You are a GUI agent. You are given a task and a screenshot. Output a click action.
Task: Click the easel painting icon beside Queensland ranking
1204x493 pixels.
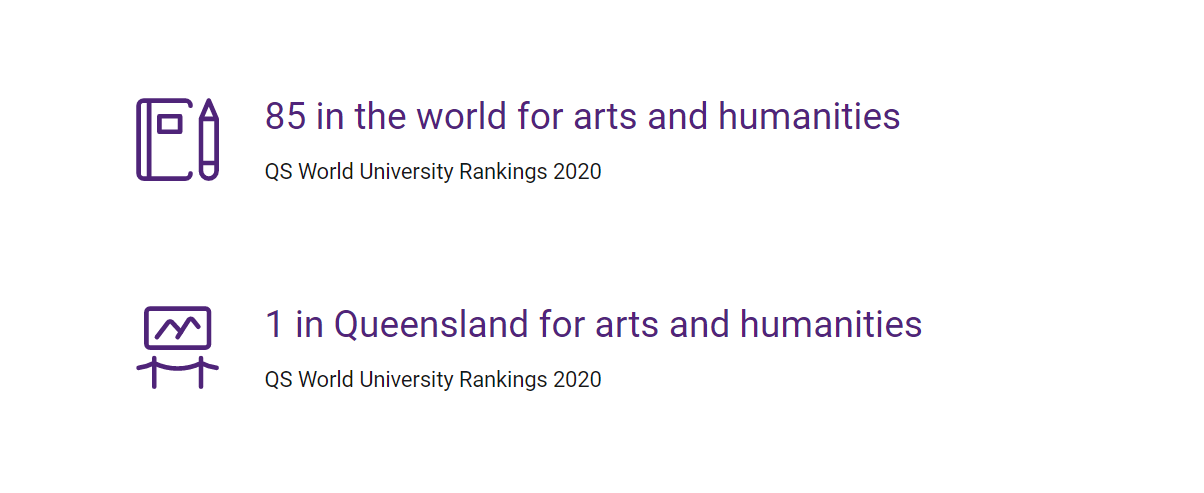(x=177, y=347)
